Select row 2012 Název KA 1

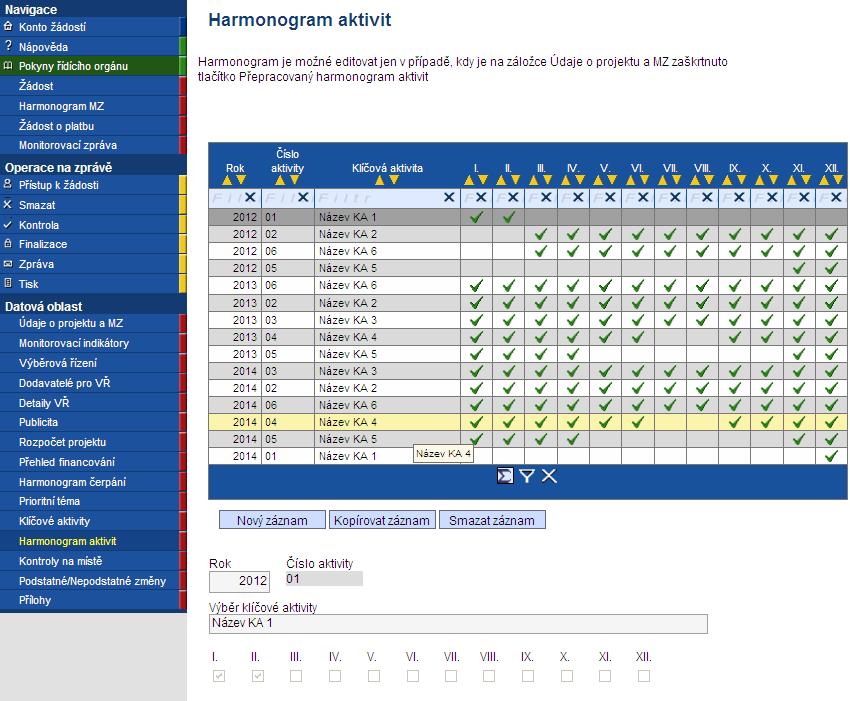pos(527,217)
